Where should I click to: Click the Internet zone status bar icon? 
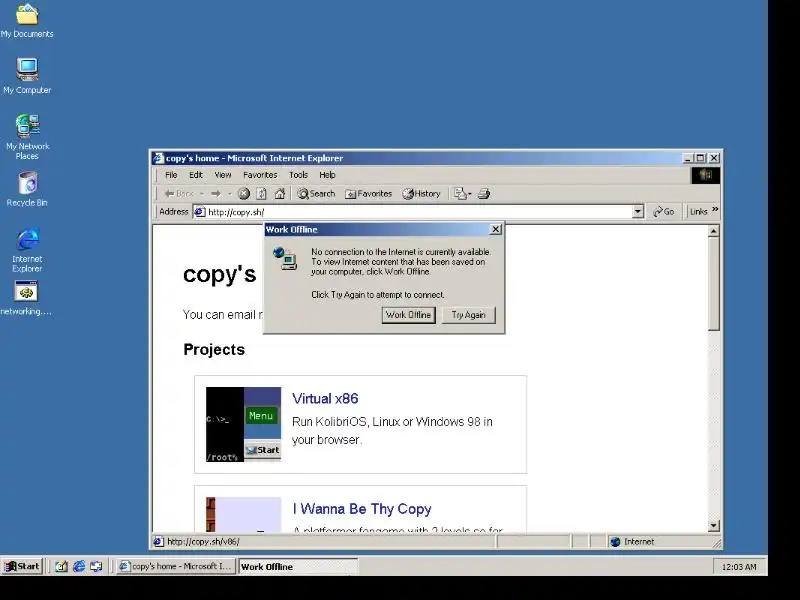(615, 542)
